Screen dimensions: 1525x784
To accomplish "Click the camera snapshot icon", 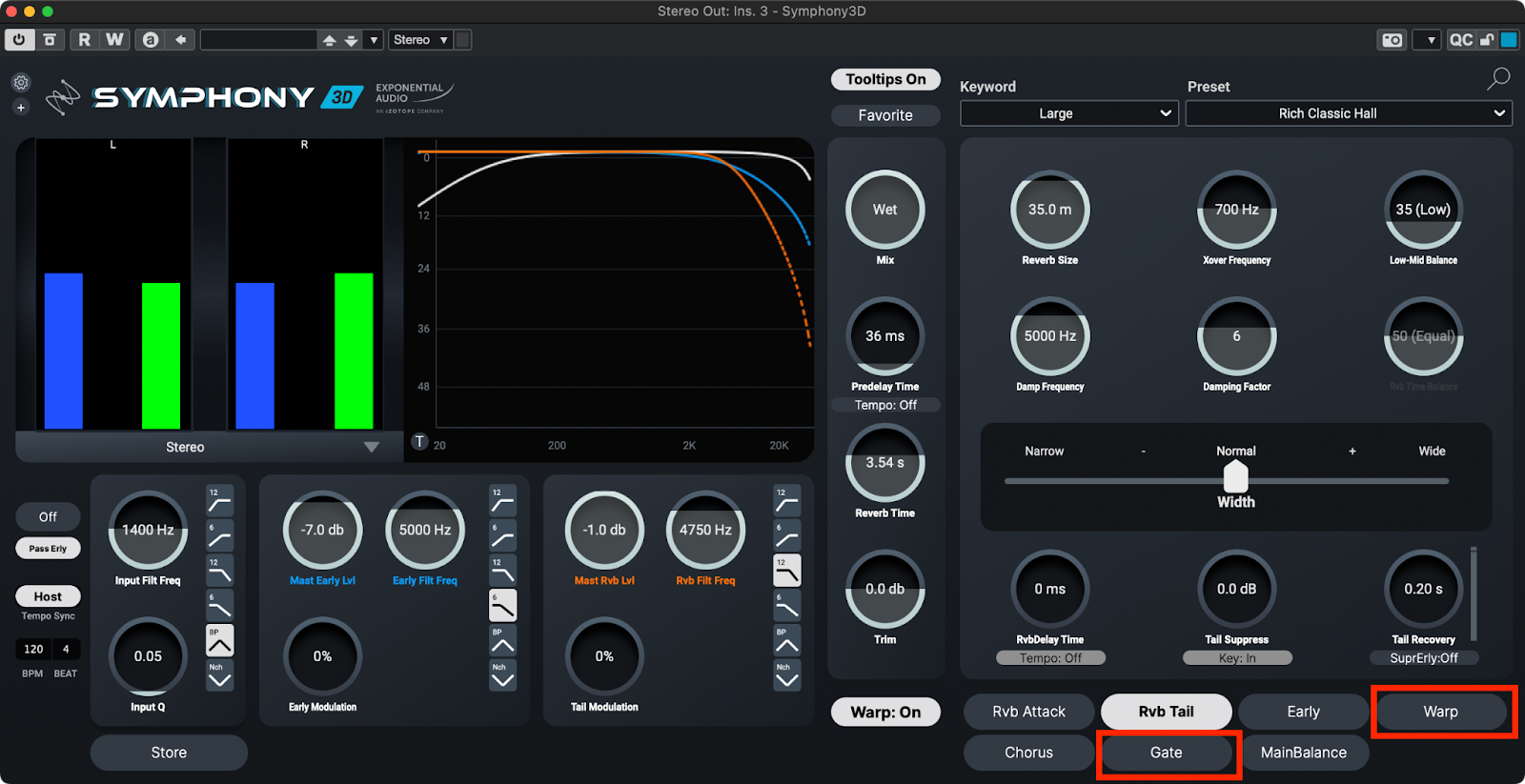I will point(1393,40).
